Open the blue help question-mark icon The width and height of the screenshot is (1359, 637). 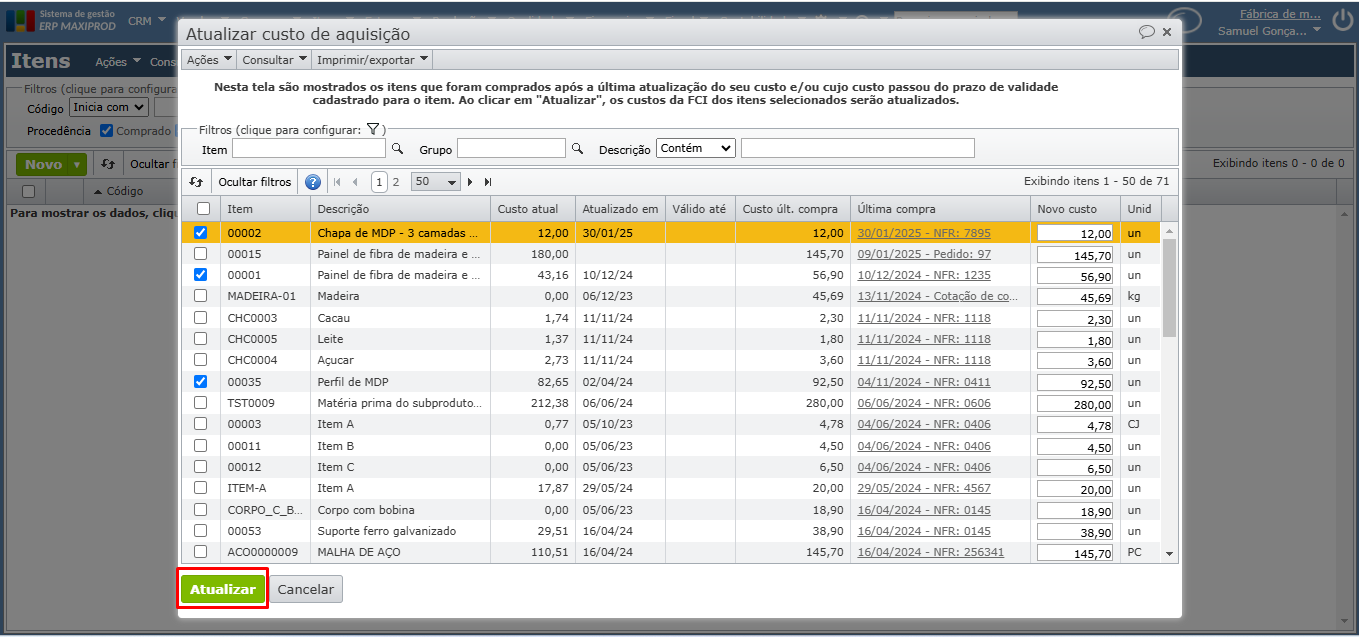(313, 182)
